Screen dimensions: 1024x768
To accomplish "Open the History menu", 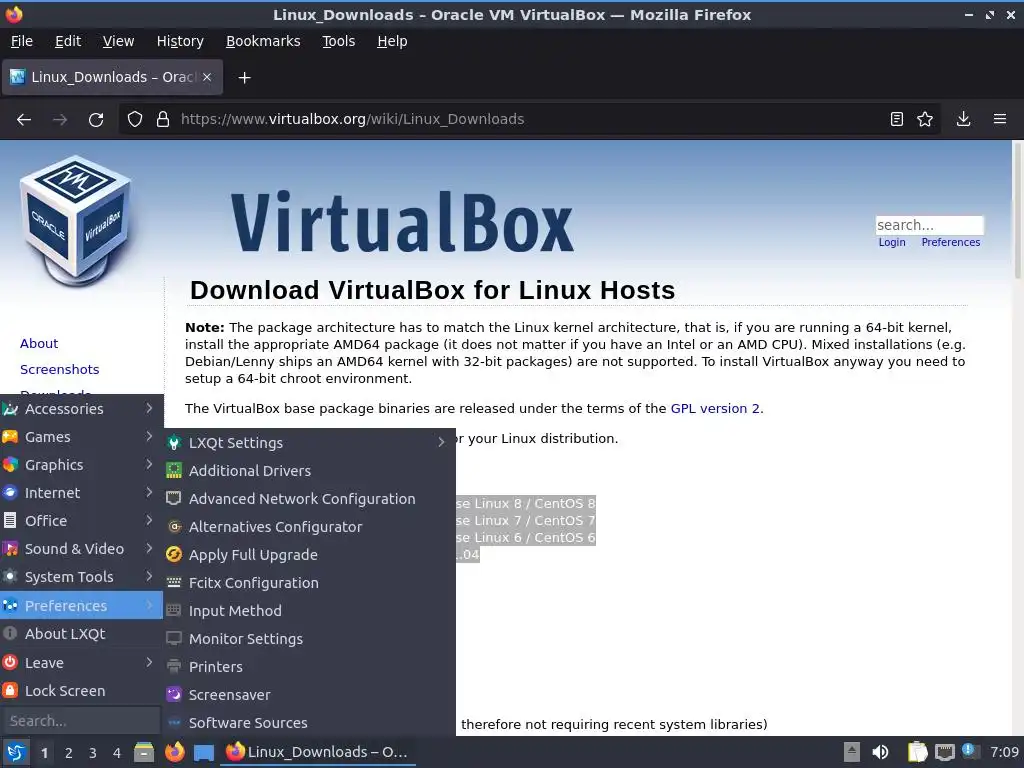I will pyautogui.click(x=180, y=41).
